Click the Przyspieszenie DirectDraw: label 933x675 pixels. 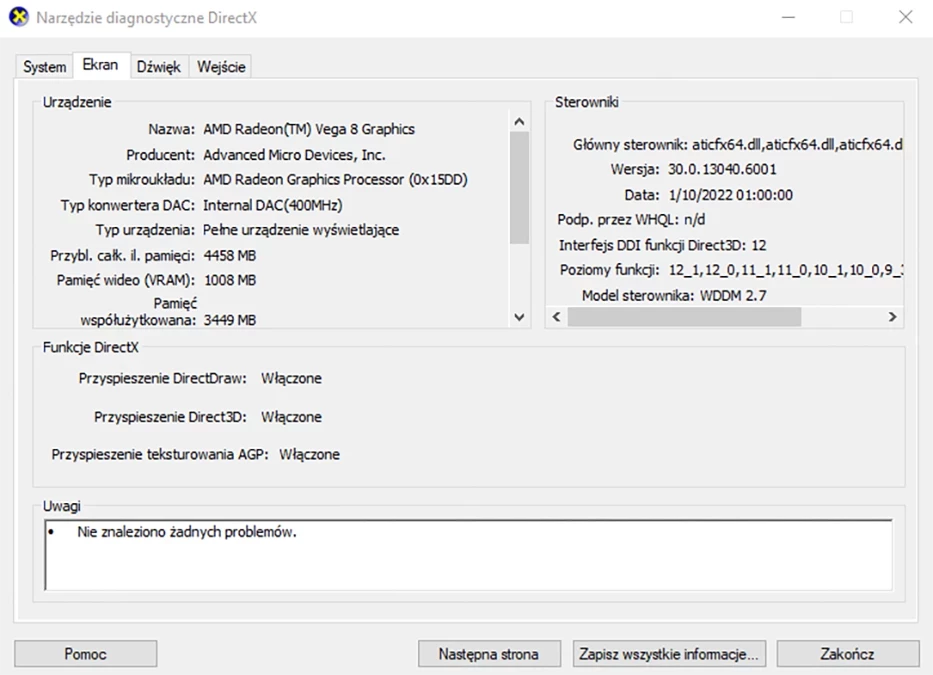pos(162,379)
